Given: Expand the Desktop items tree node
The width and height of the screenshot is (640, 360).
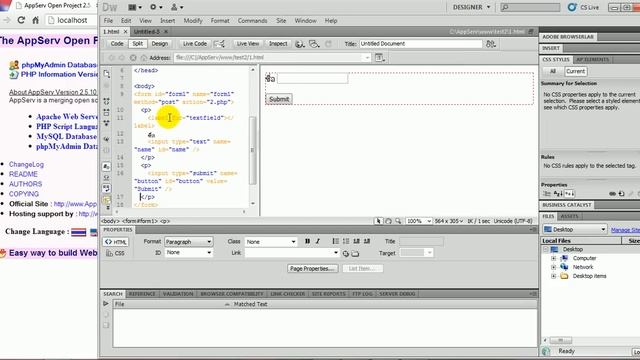Looking at the screenshot, I should 553,276.
